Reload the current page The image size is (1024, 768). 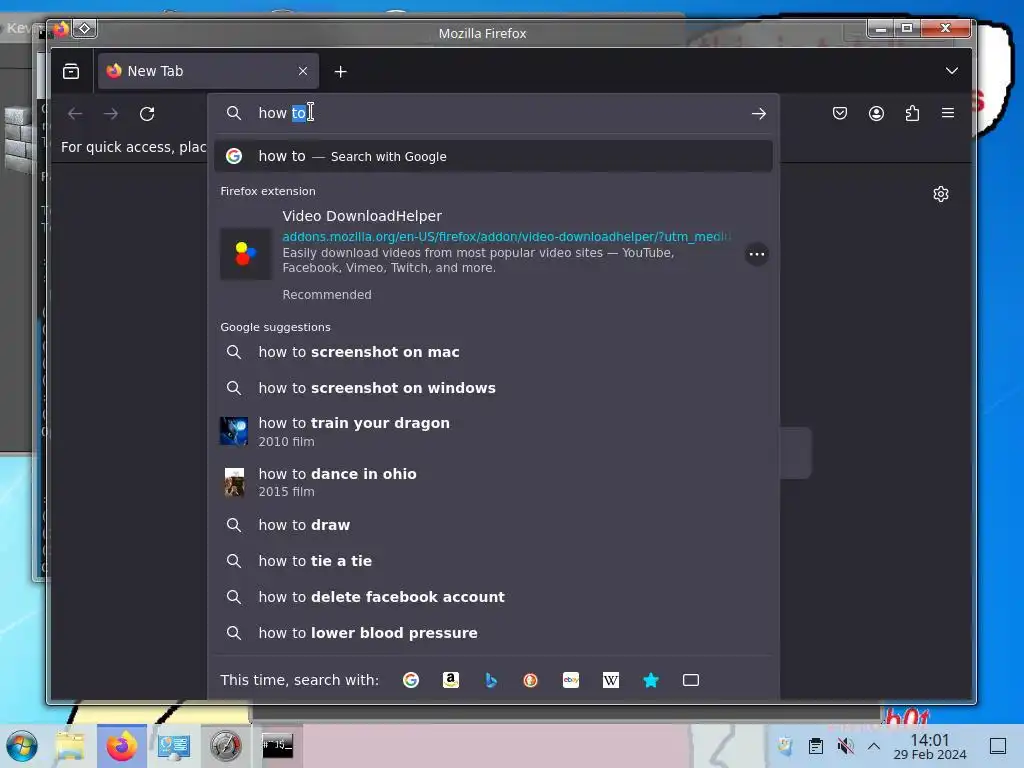(x=147, y=114)
